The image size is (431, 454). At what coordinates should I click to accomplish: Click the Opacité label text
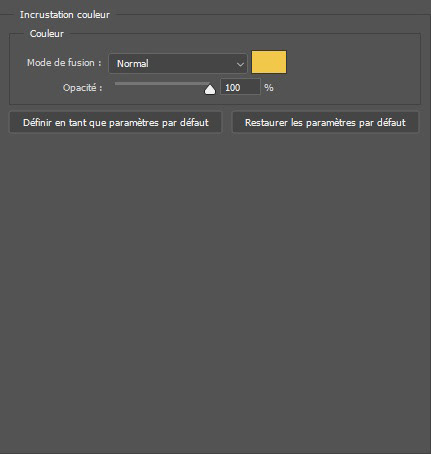tap(82, 88)
